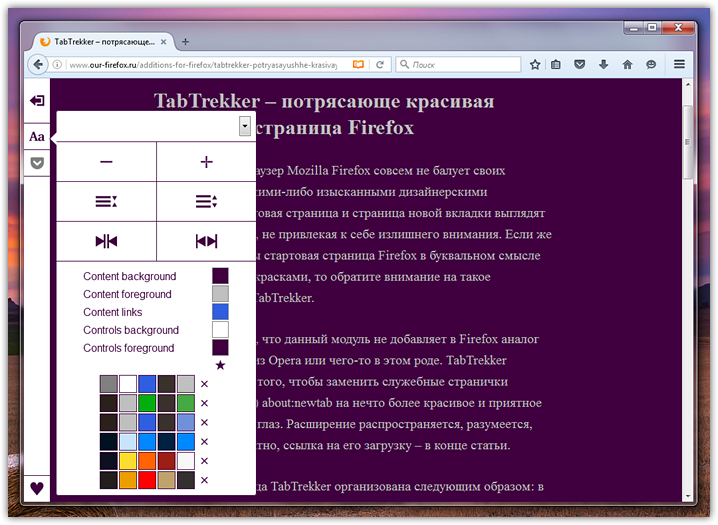Apply the scheme with red and tan swatches

pyautogui.click(x=147, y=480)
